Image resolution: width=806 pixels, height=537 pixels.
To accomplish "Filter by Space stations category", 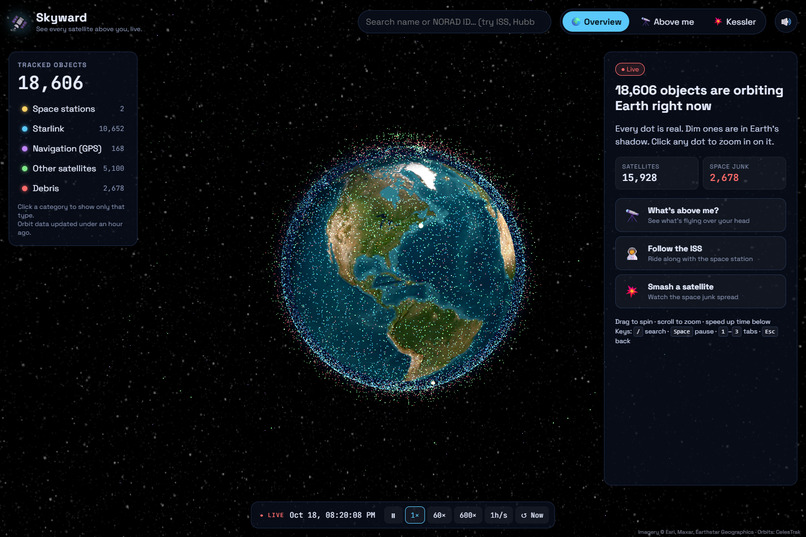I will [73, 109].
